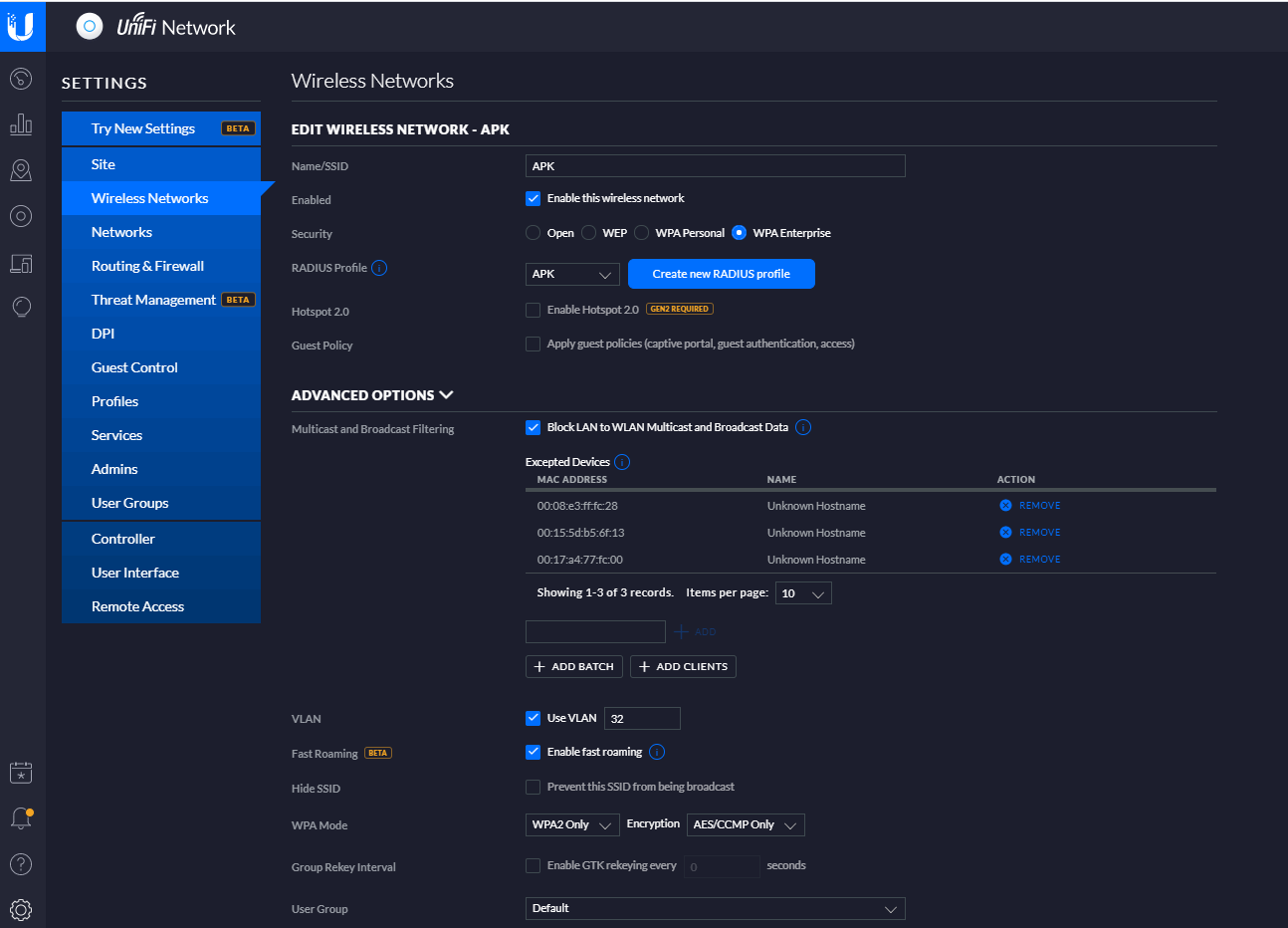Select the WPA Personal security option
This screenshot has width=1288, height=928.
[x=642, y=233]
